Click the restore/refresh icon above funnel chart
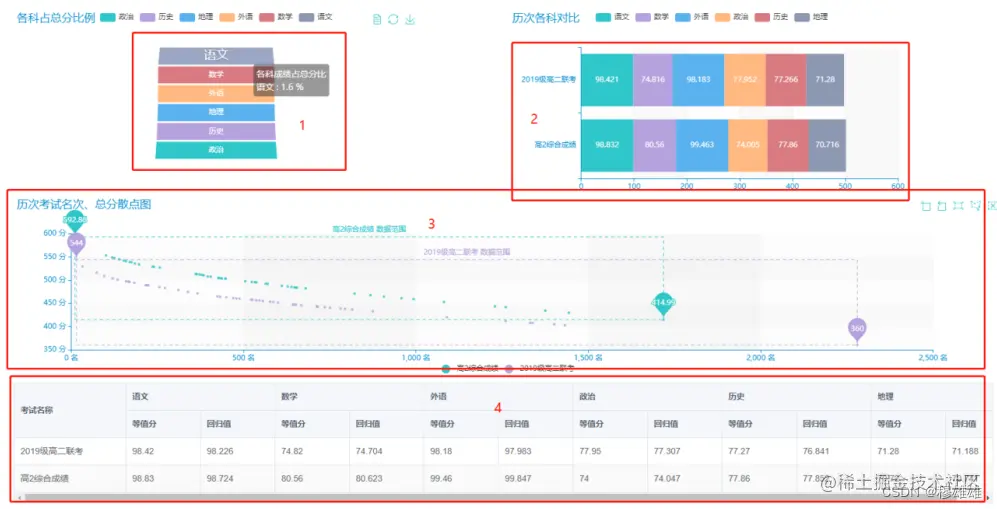The height and width of the screenshot is (509, 997). [x=393, y=19]
